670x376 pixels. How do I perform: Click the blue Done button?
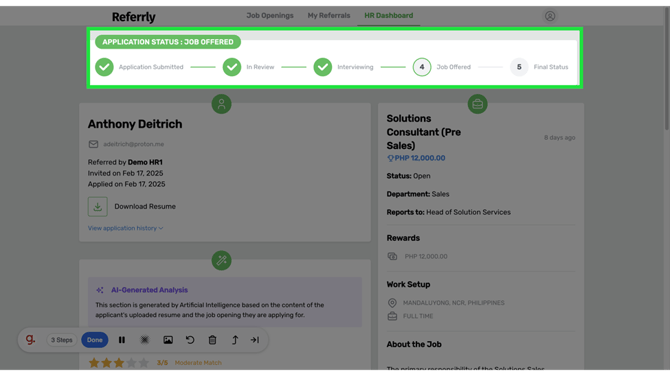pyautogui.click(x=94, y=340)
